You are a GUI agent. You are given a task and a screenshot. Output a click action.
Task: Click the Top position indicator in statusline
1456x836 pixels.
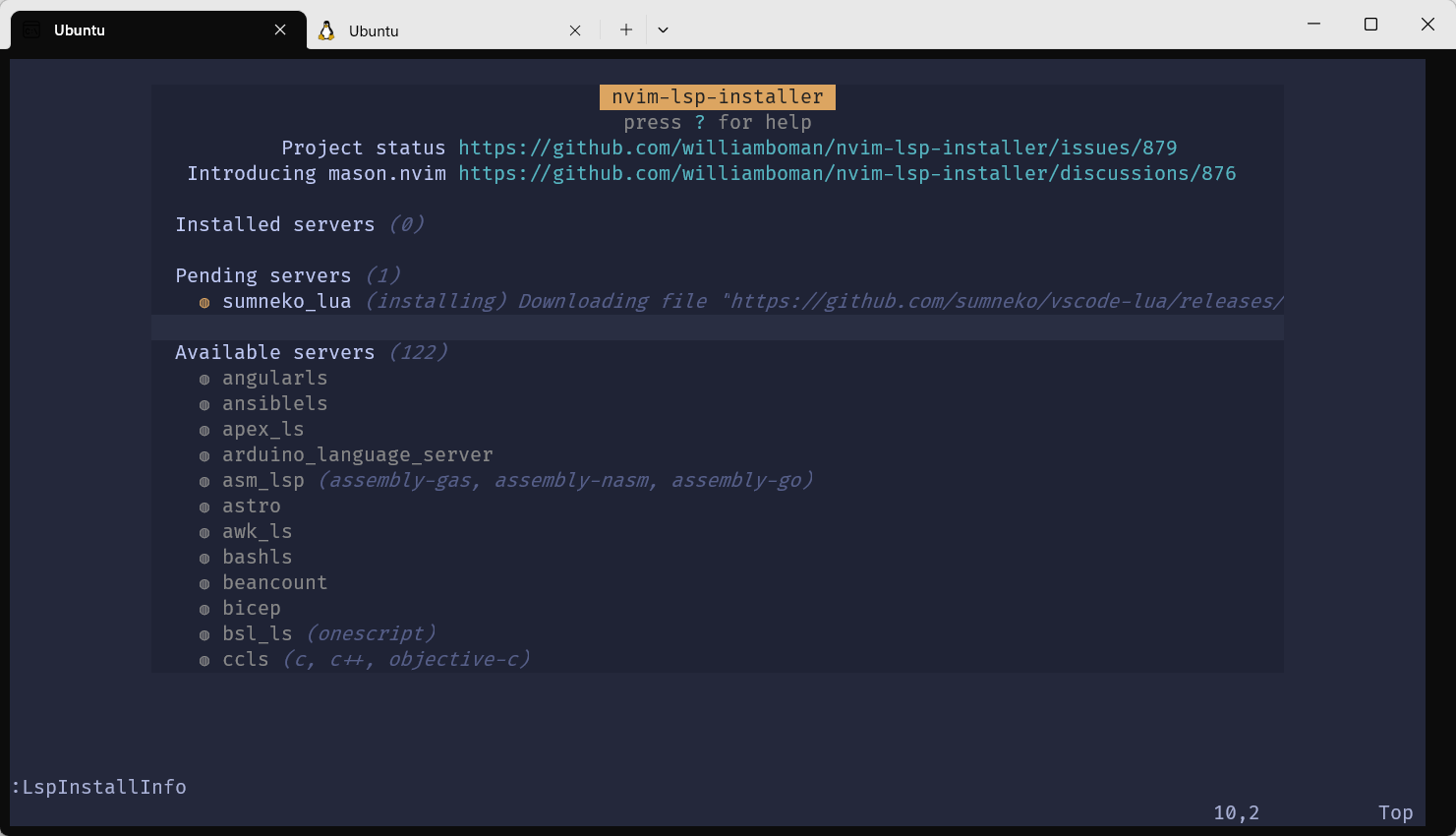1395,812
